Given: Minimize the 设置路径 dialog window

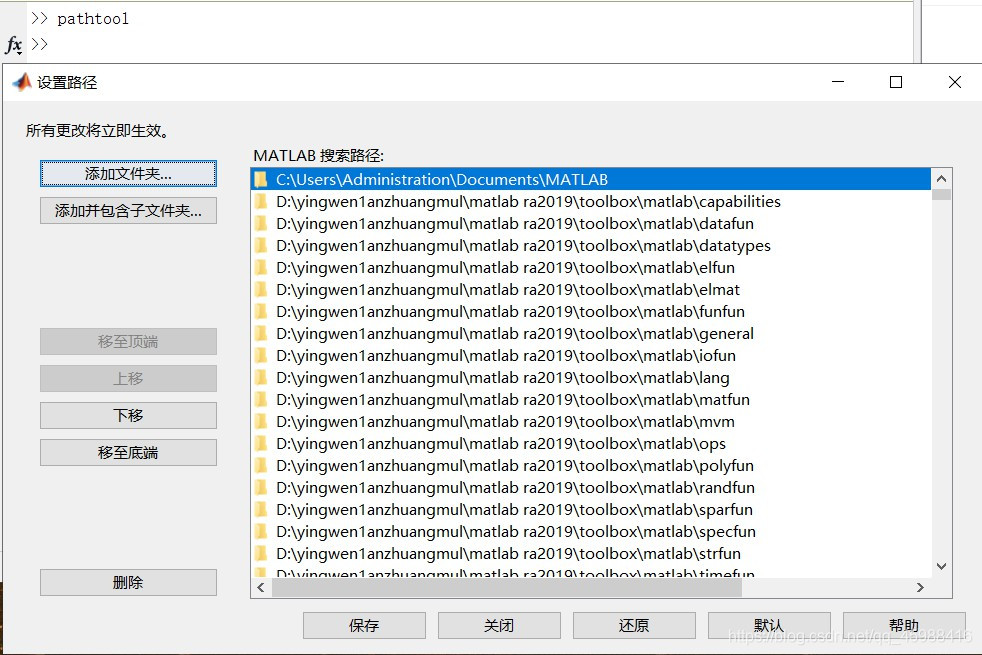Looking at the screenshot, I should pos(838,82).
